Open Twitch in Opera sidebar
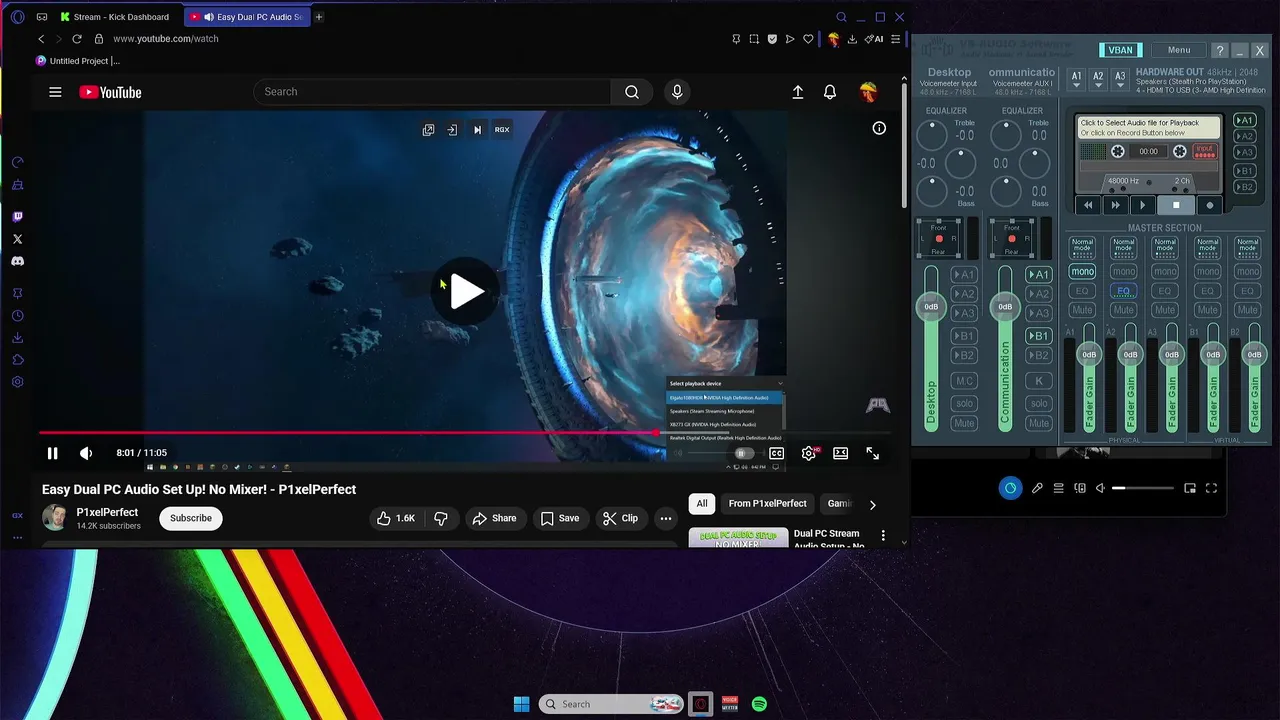Image resolution: width=1280 pixels, height=720 pixels. click(17, 216)
